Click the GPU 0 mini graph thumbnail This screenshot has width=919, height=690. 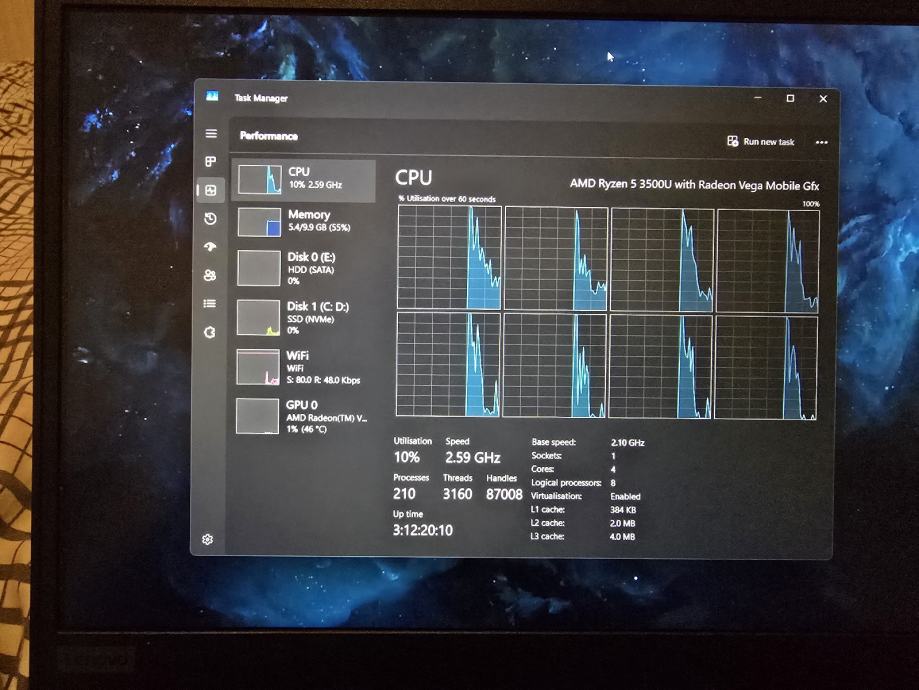point(257,416)
